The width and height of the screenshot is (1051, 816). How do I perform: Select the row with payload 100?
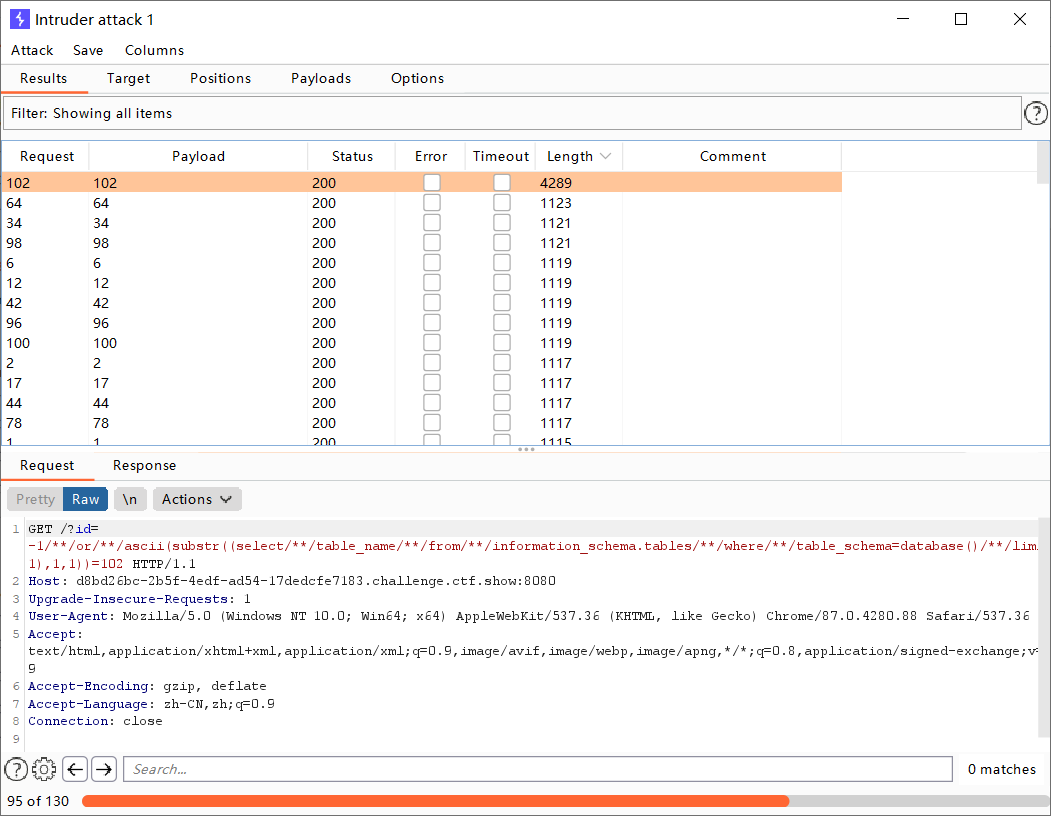coord(422,343)
